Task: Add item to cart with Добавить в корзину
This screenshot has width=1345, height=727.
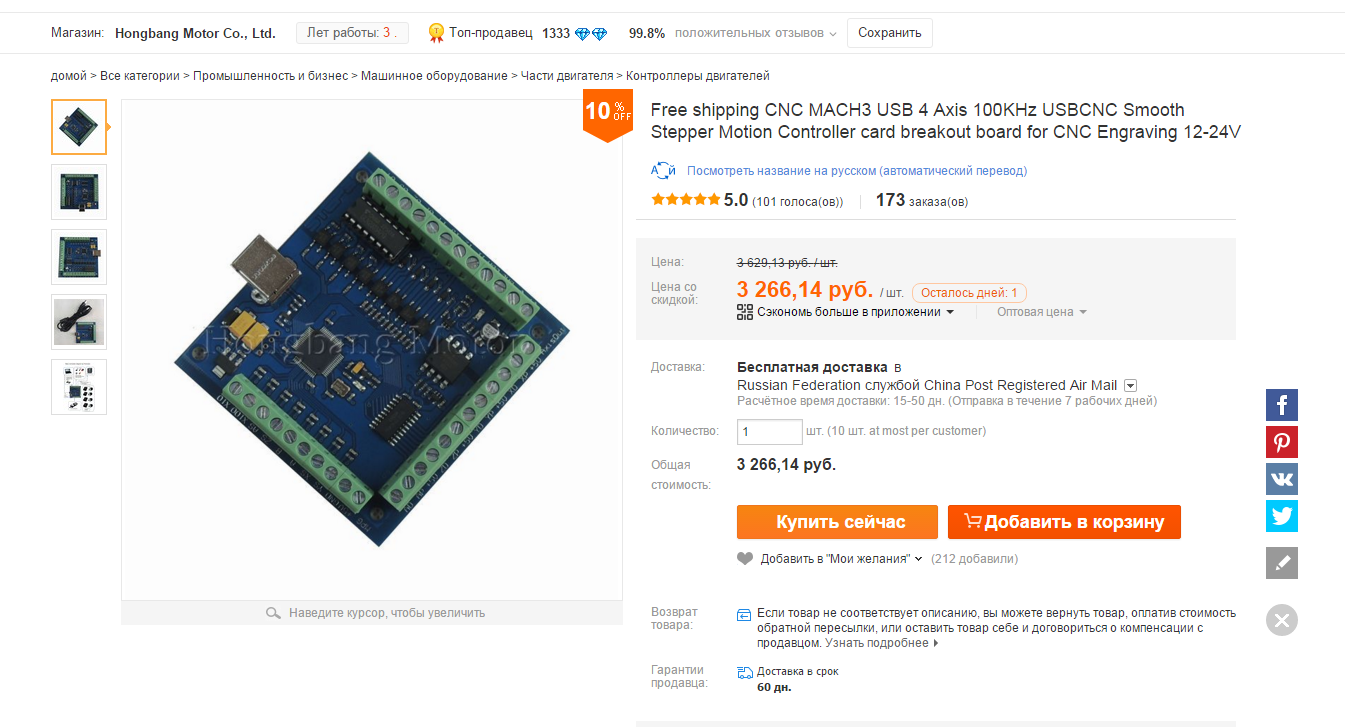Action: [1064, 522]
